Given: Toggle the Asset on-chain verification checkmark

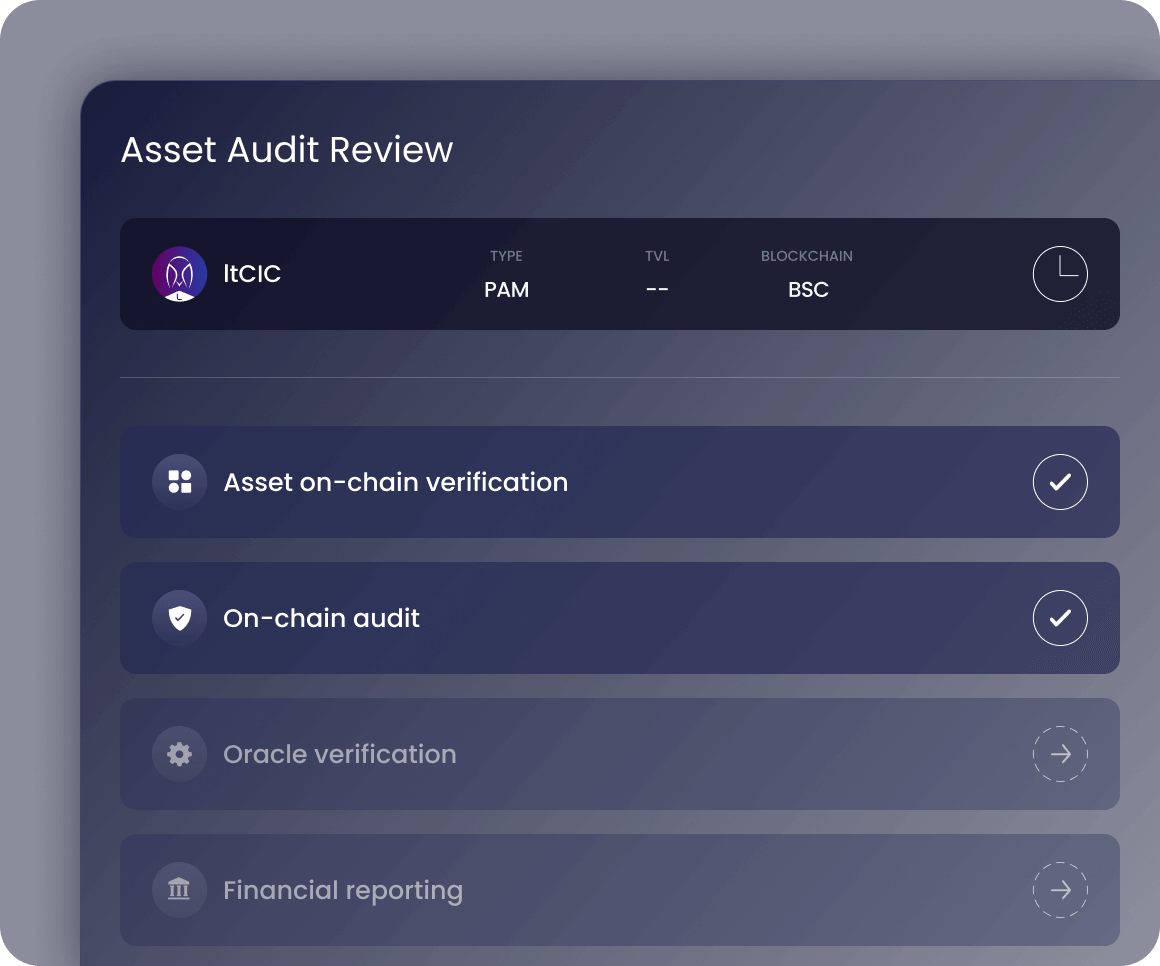Looking at the screenshot, I should [1060, 482].
